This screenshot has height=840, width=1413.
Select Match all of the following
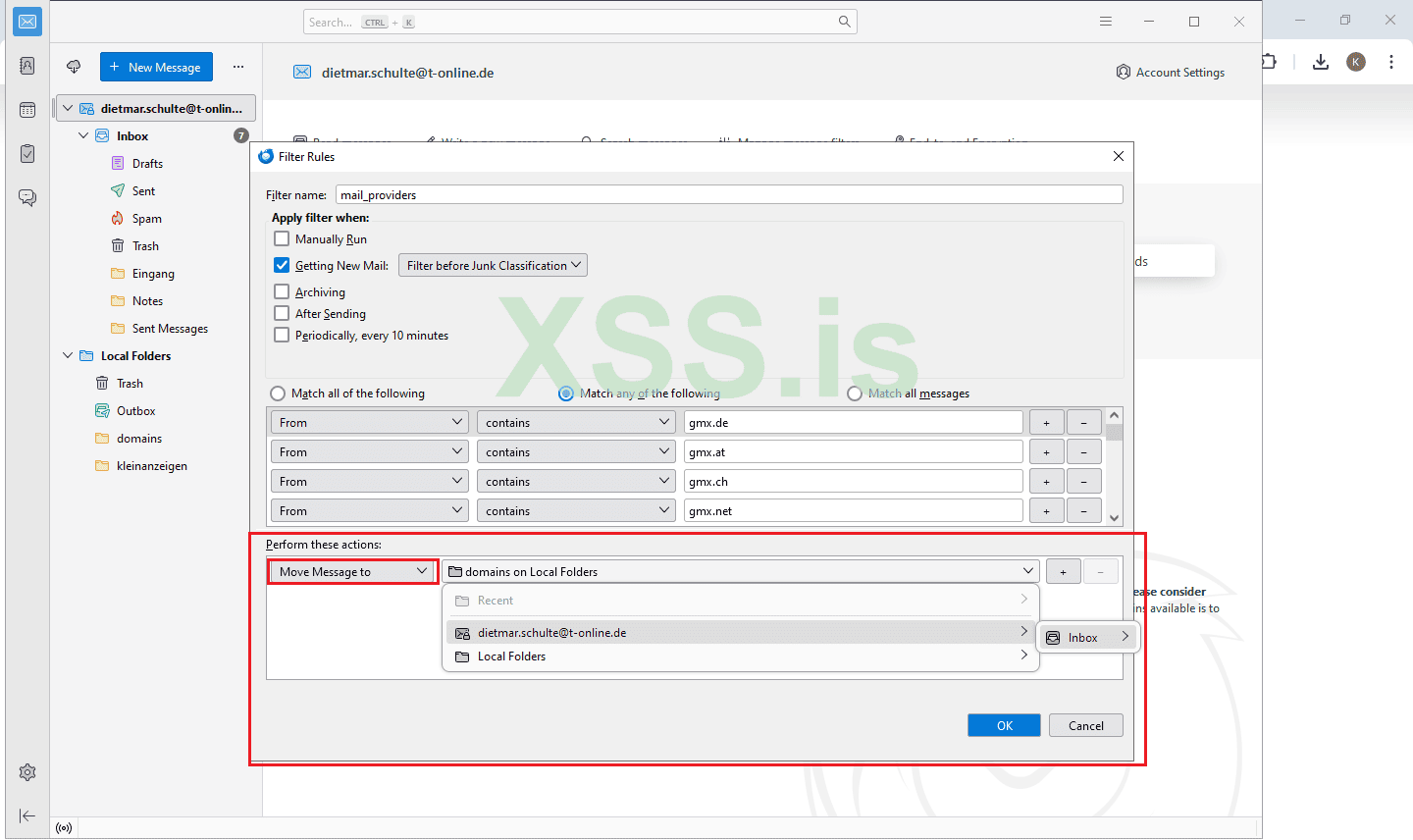pos(278,394)
